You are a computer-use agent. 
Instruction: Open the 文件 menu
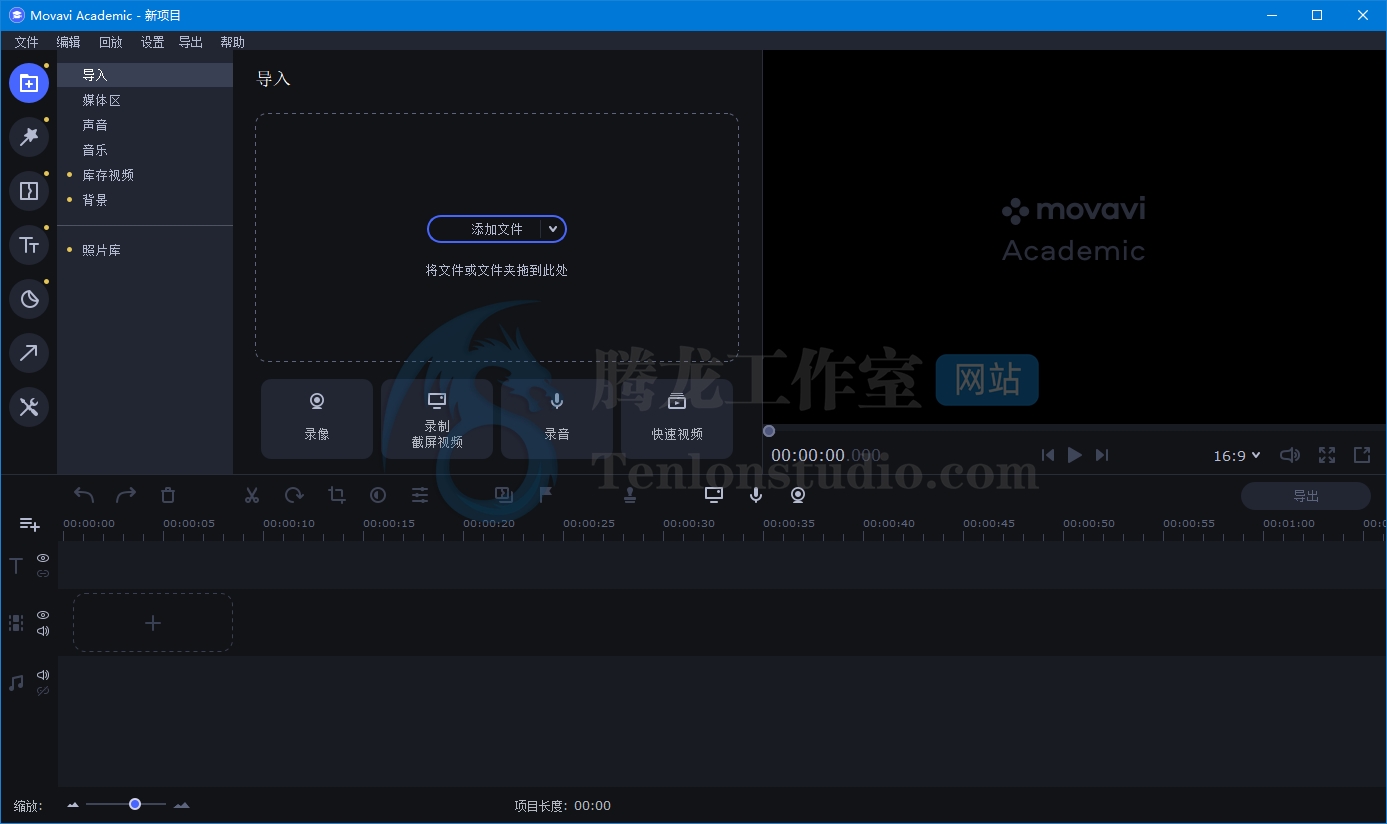click(26, 42)
